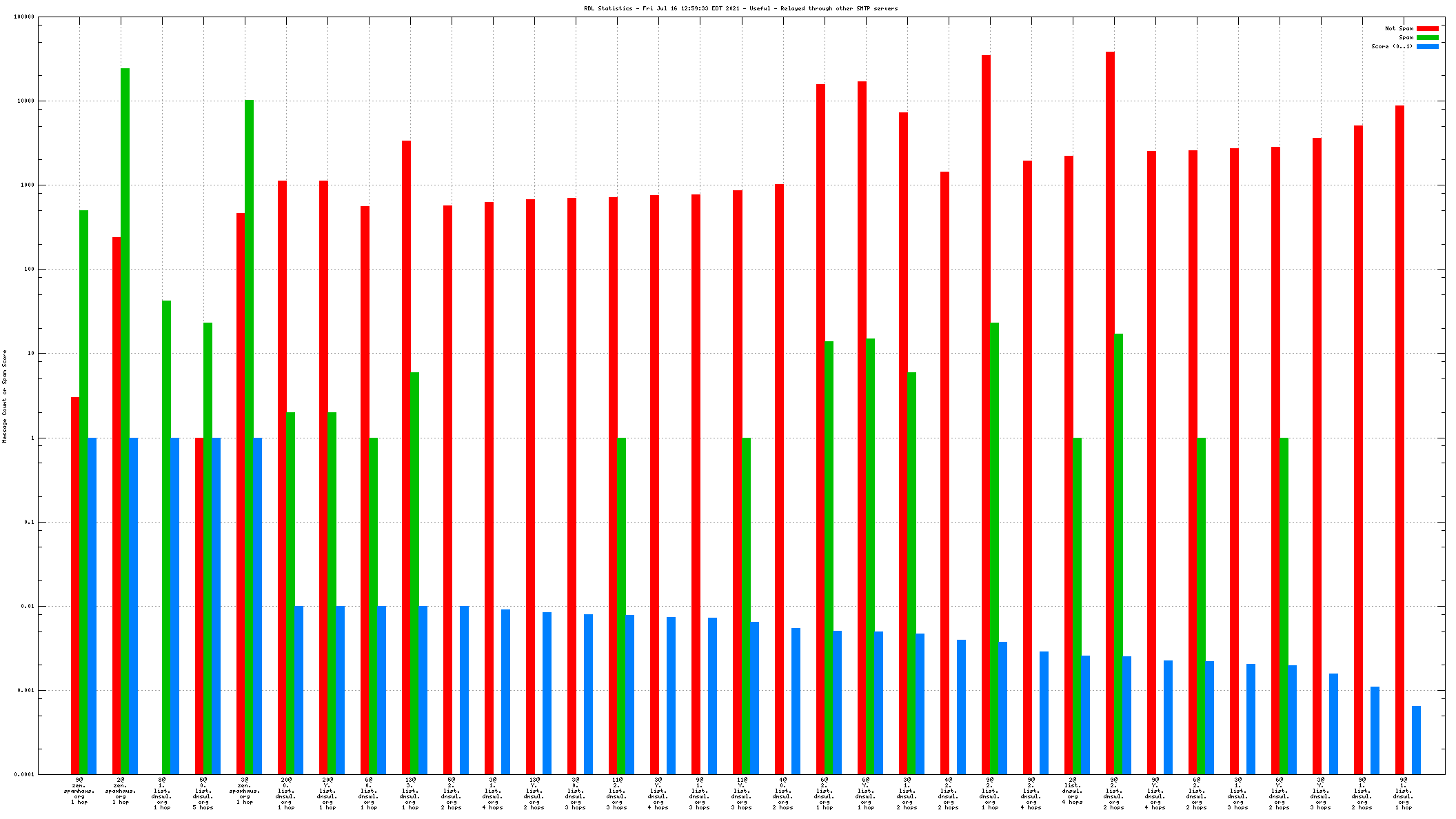
Task: Click the green Spam legend swatch
Action: point(1427,38)
